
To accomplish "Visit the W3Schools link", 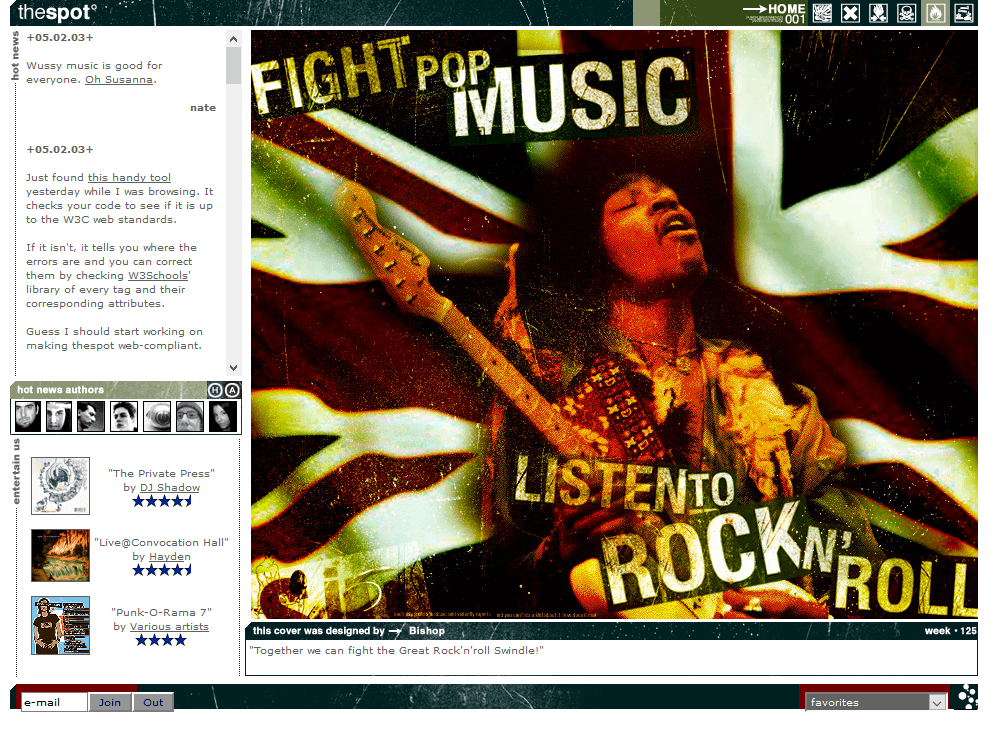I will (x=158, y=275).
